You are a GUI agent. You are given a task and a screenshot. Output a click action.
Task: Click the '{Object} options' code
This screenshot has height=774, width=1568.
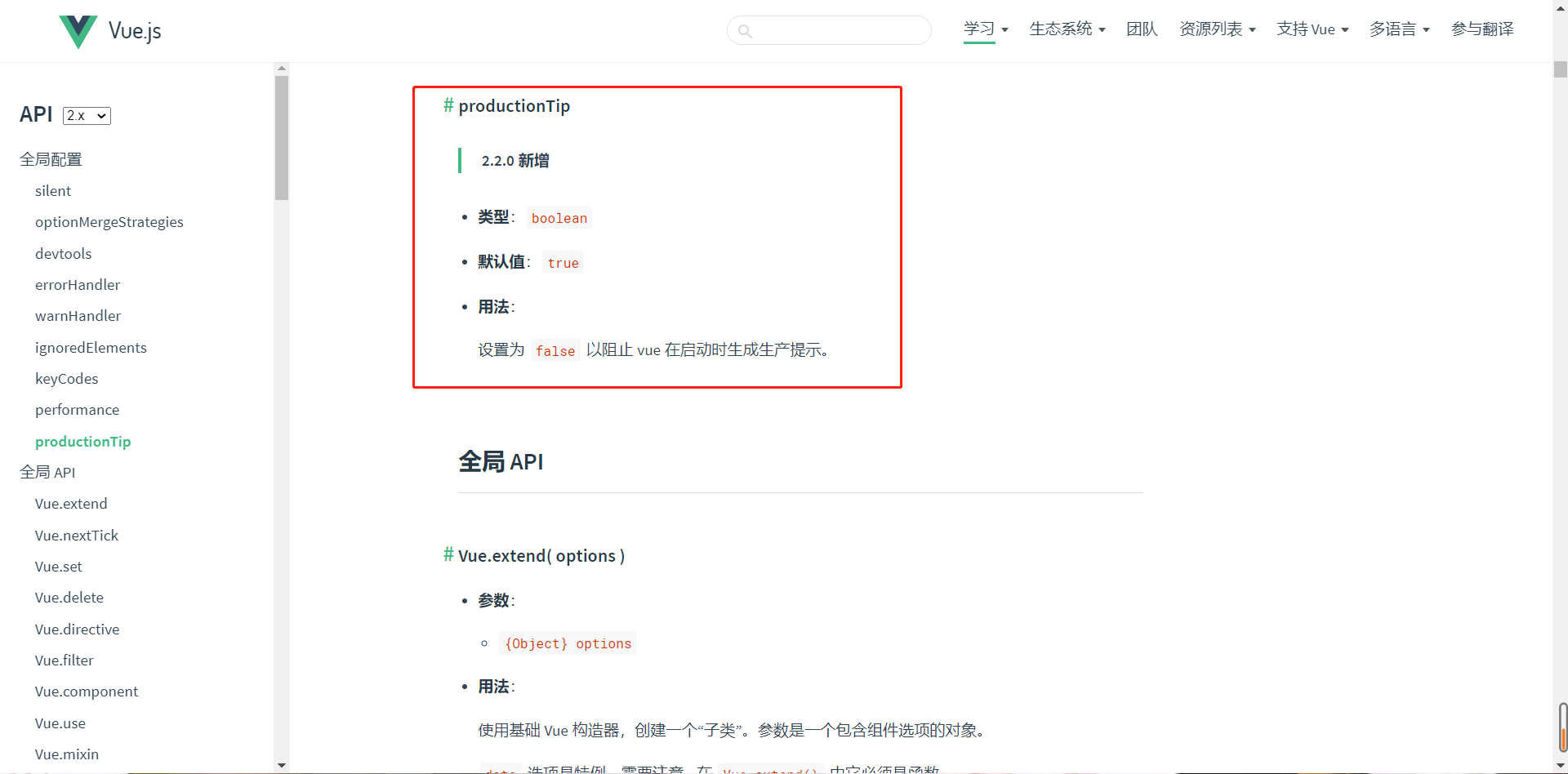[x=568, y=643]
